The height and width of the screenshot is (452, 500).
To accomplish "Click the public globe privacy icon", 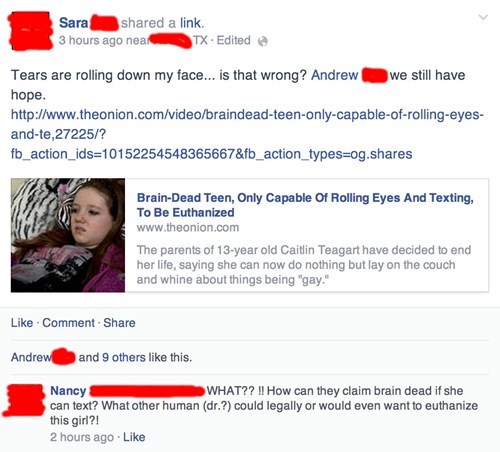I will (x=263, y=41).
